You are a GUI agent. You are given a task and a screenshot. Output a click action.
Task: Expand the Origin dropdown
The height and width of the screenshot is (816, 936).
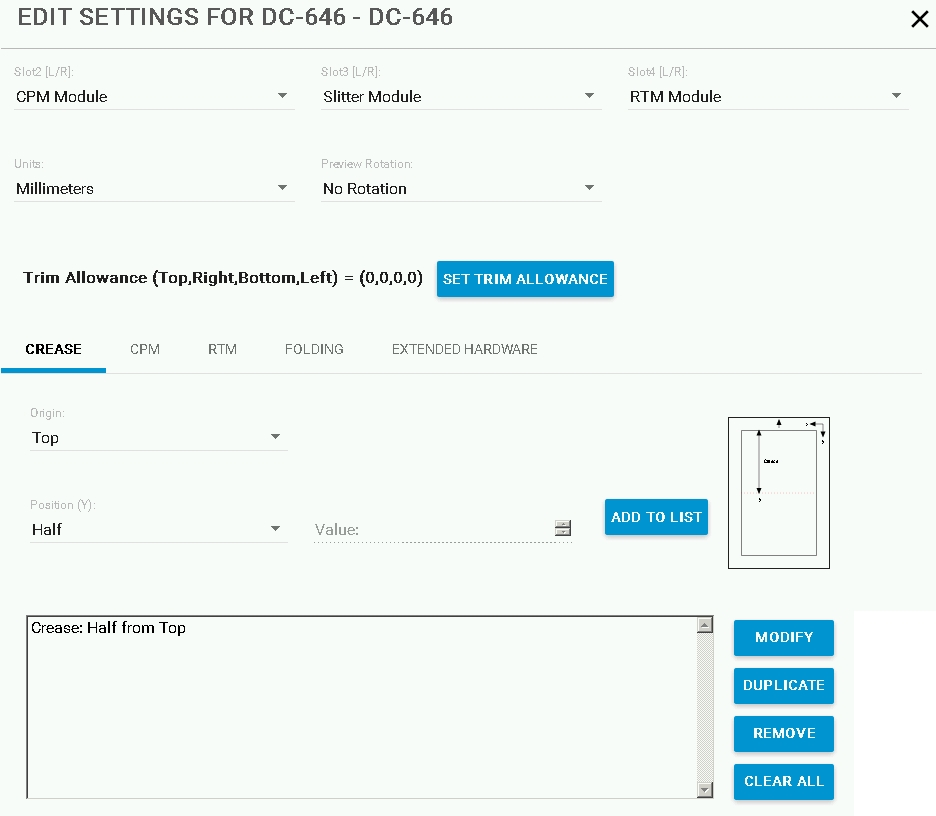(275, 437)
